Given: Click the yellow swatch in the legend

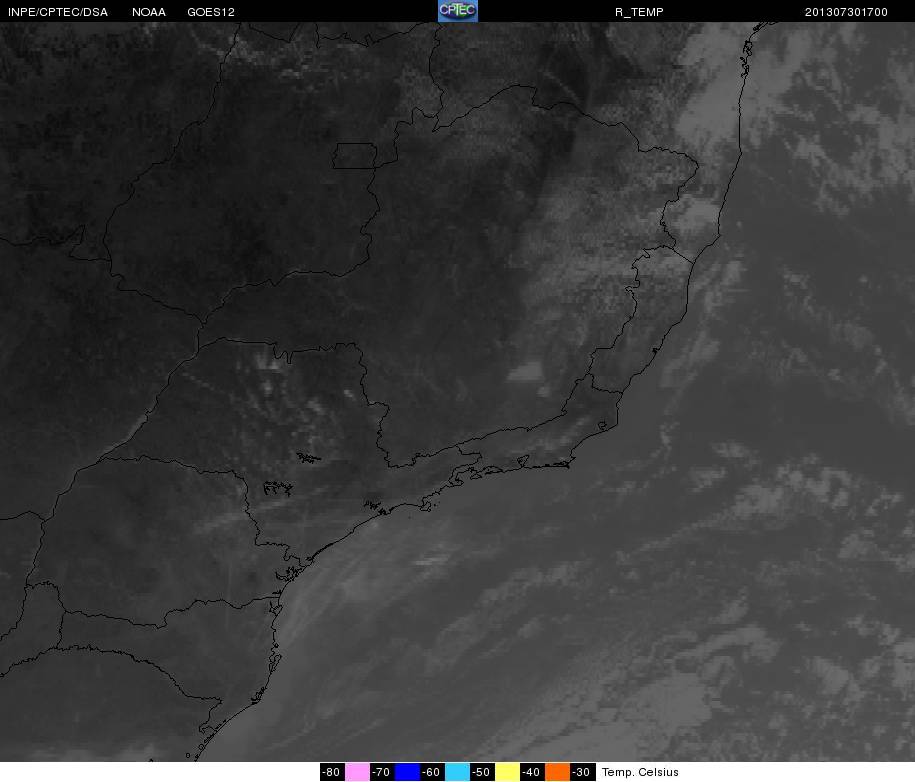Looking at the screenshot, I should (507, 772).
